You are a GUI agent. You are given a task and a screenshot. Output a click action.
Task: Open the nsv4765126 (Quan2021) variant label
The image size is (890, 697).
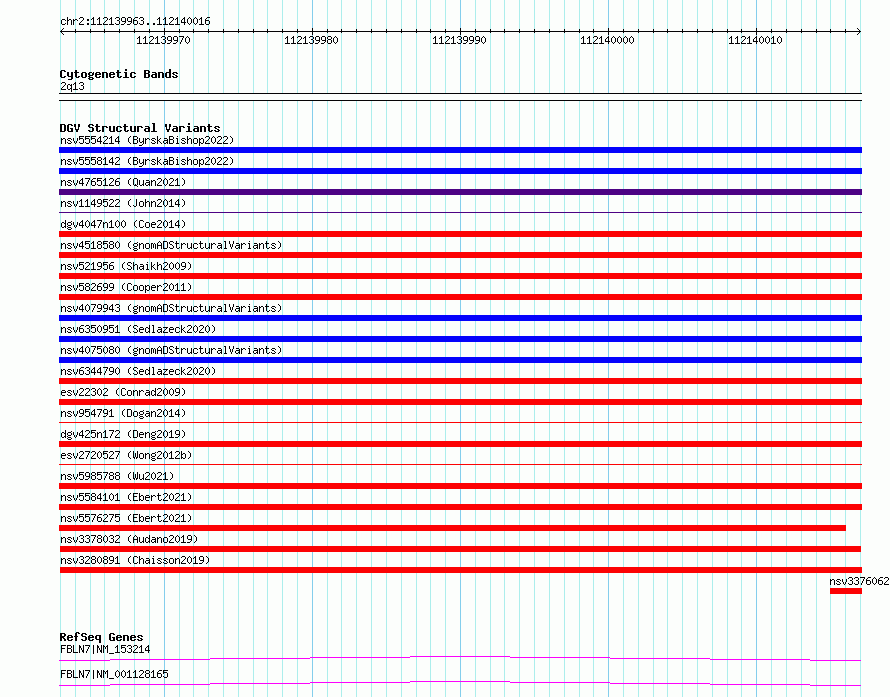click(x=123, y=182)
